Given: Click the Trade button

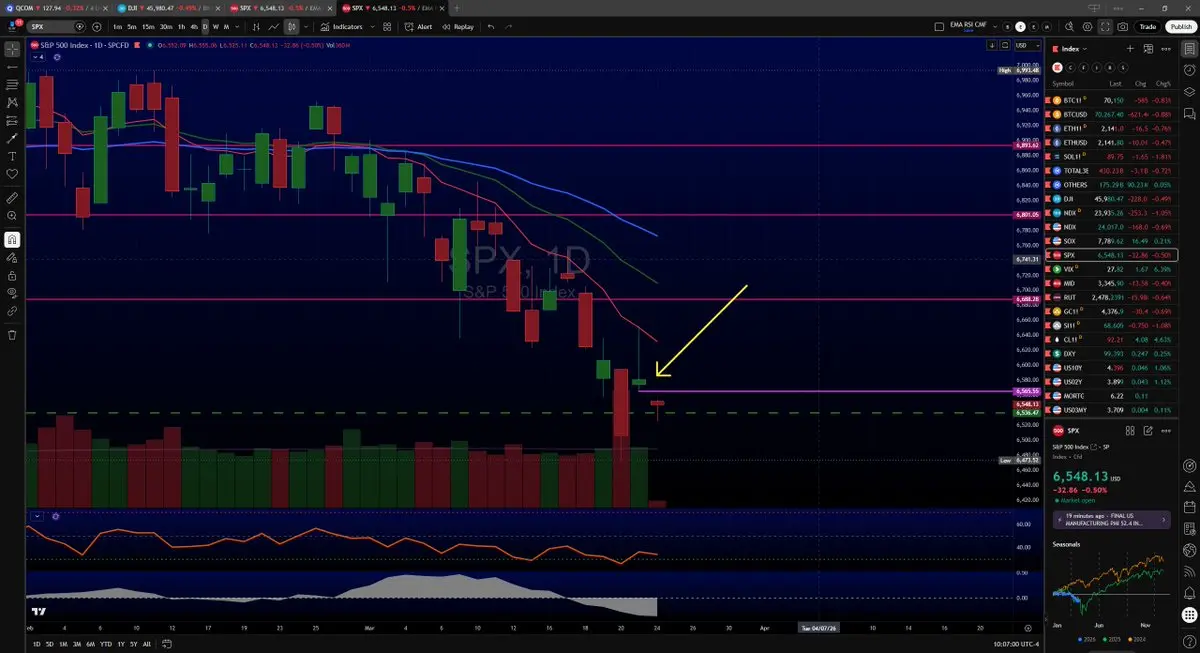Looking at the screenshot, I should click(x=1148, y=27).
